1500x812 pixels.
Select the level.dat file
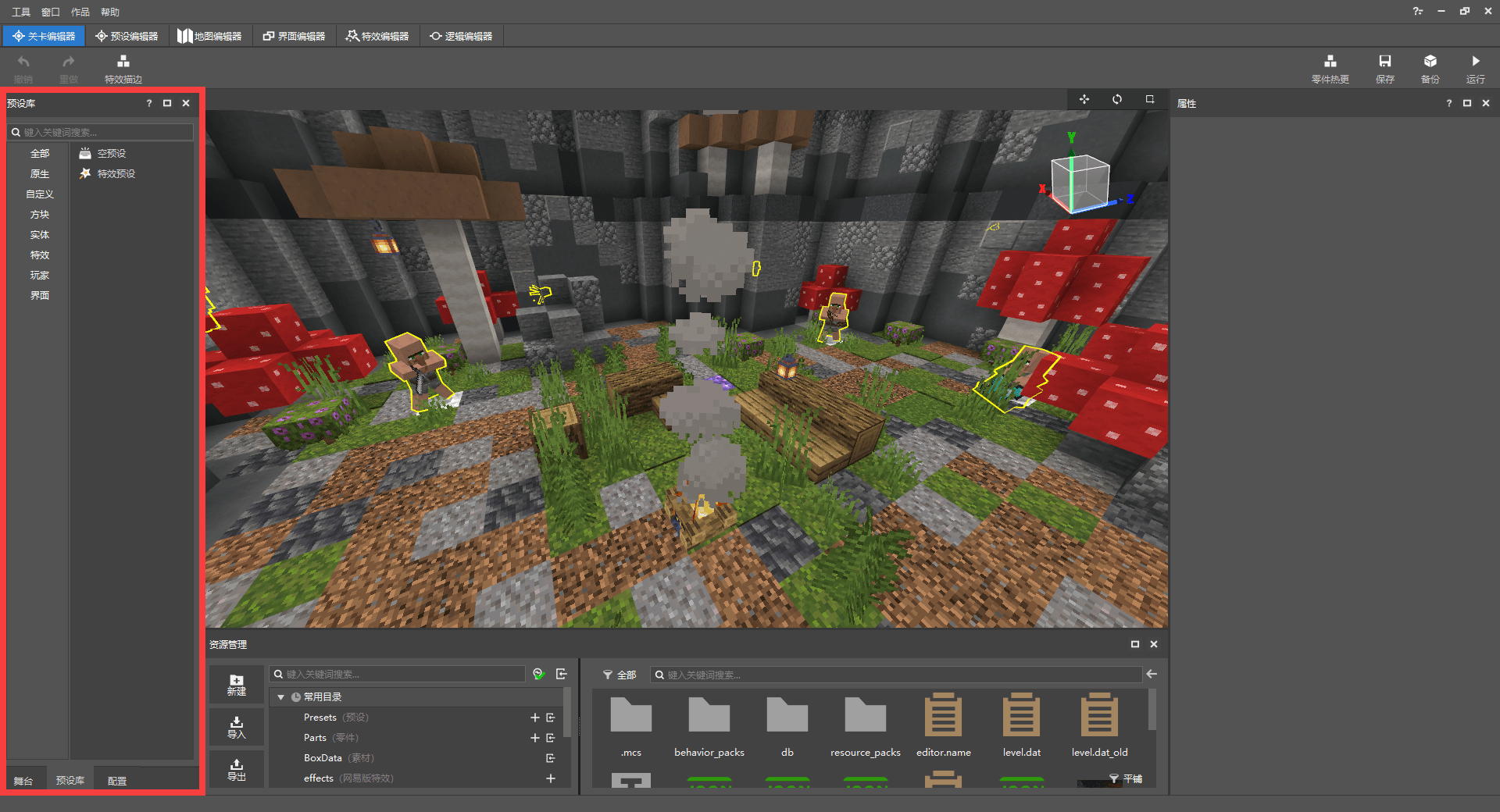pos(1022,725)
